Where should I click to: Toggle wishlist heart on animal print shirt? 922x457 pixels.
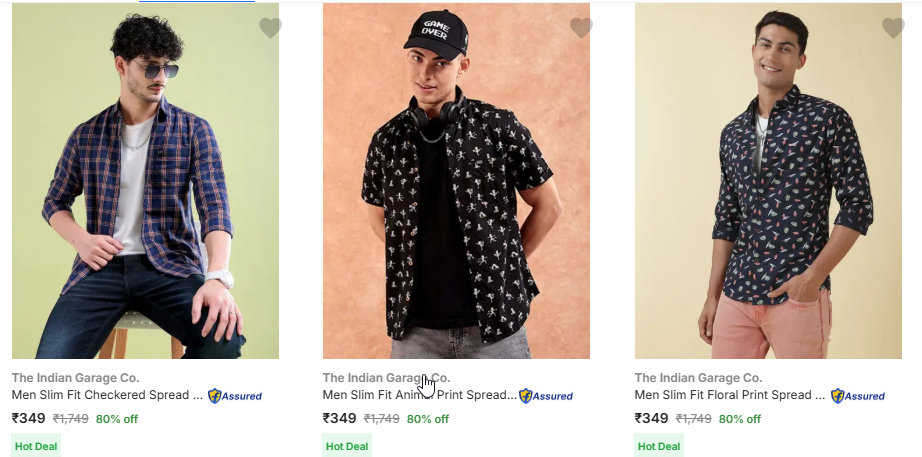(581, 28)
